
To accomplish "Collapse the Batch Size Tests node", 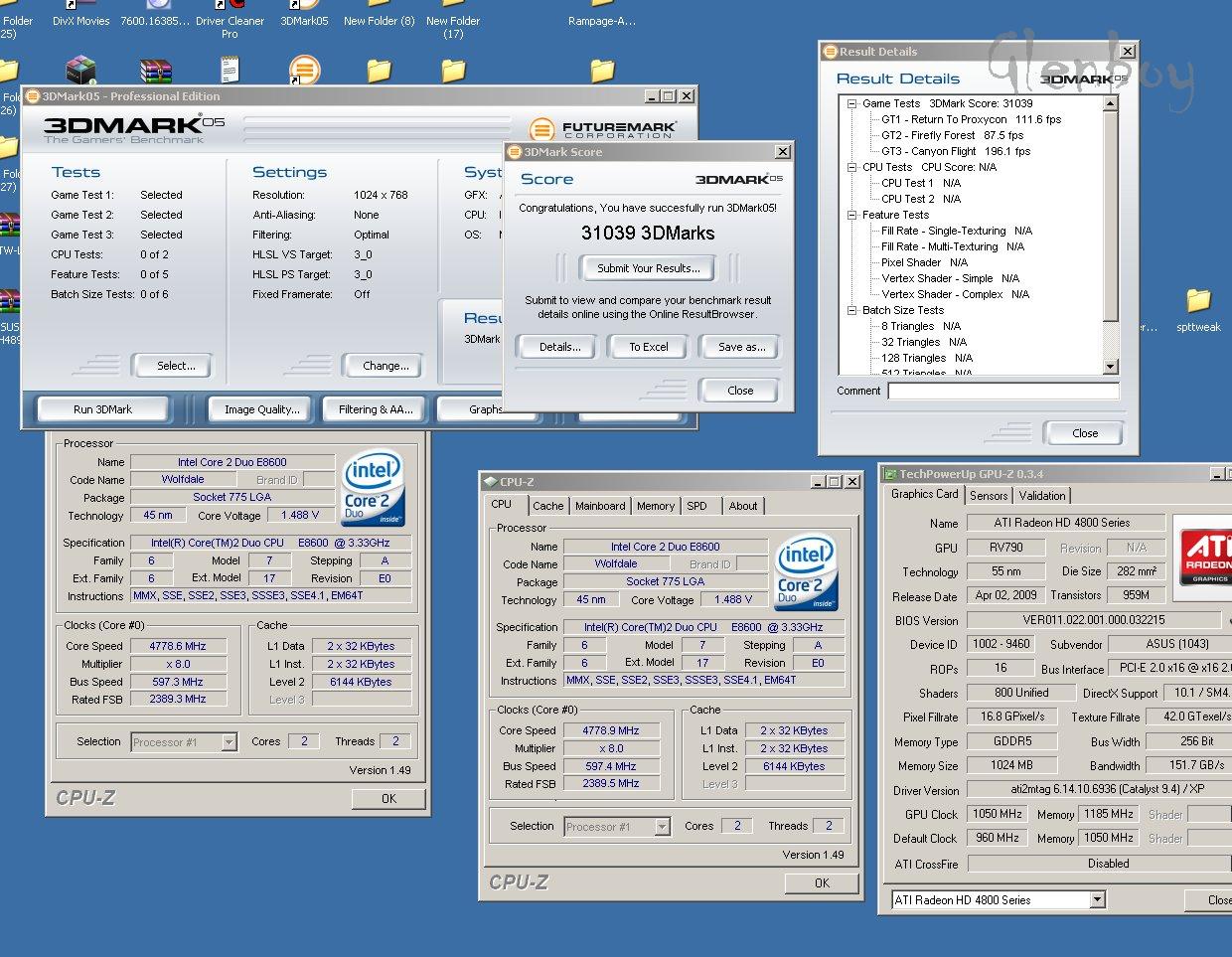I will [x=851, y=310].
